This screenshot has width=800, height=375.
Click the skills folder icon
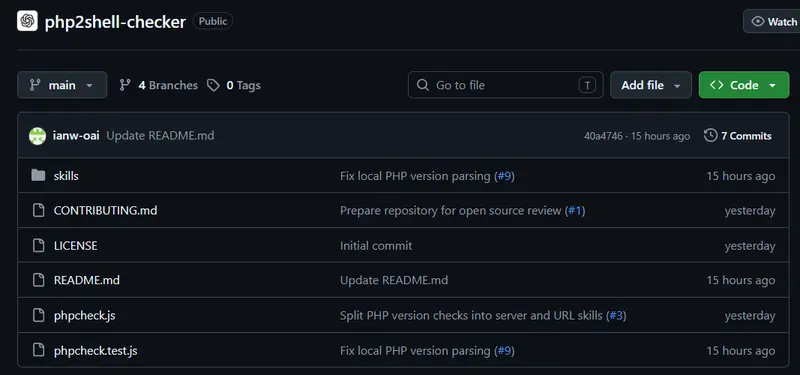point(38,176)
